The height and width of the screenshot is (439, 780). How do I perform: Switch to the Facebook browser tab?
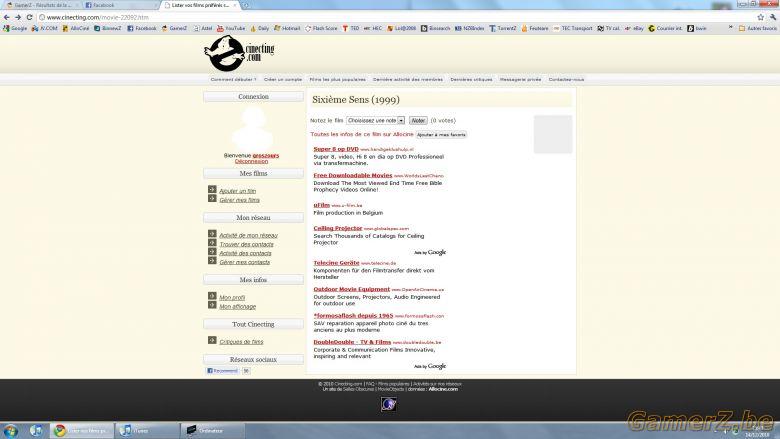pos(119,5)
